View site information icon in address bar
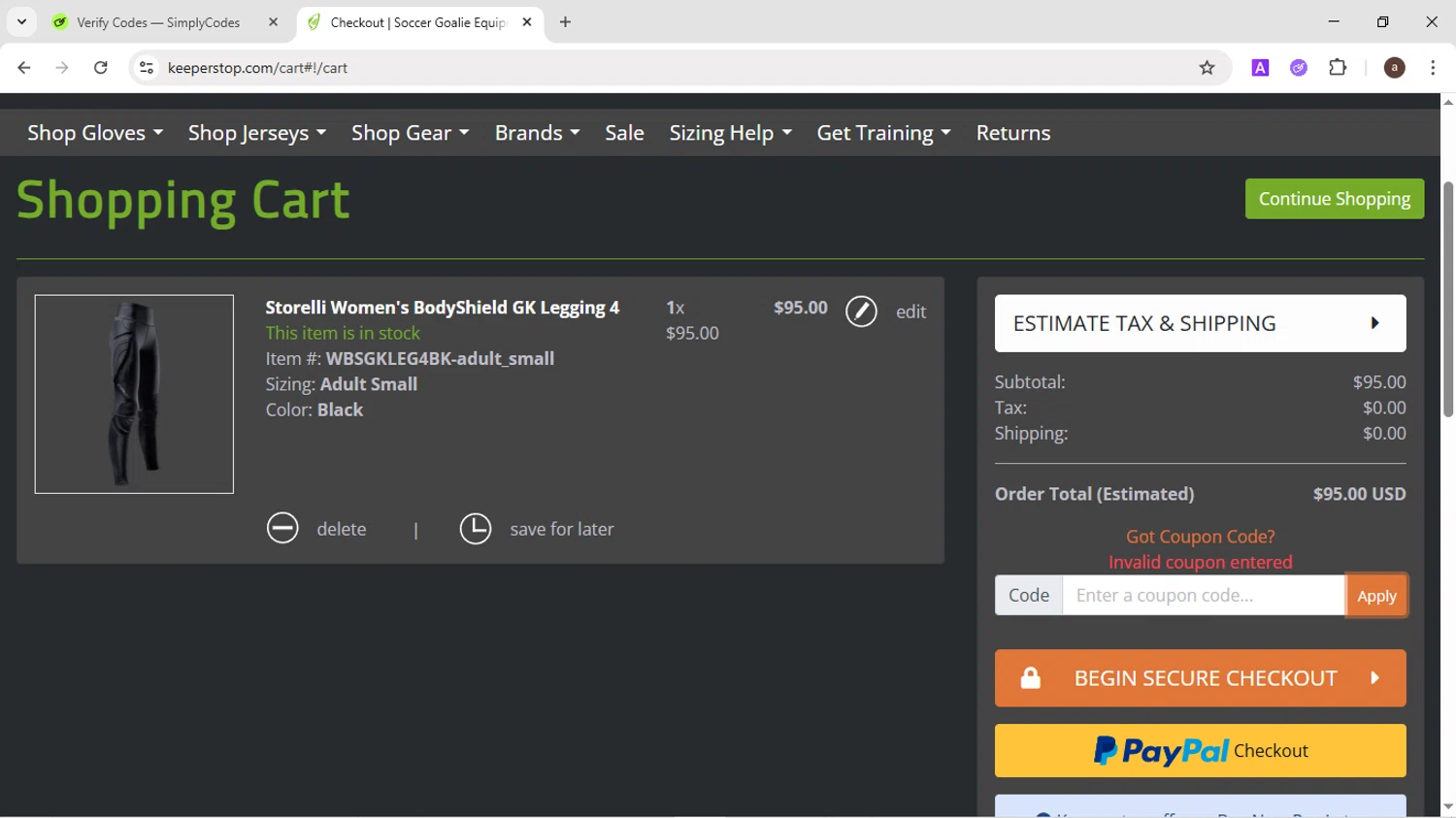Image resolution: width=1456 pixels, height=818 pixels. click(147, 68)
